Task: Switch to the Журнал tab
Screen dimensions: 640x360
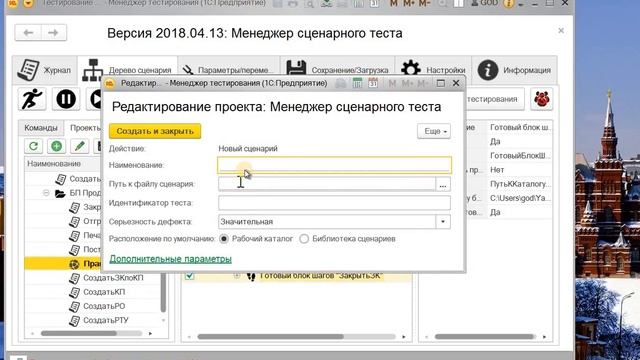Action: click(44, 70)
